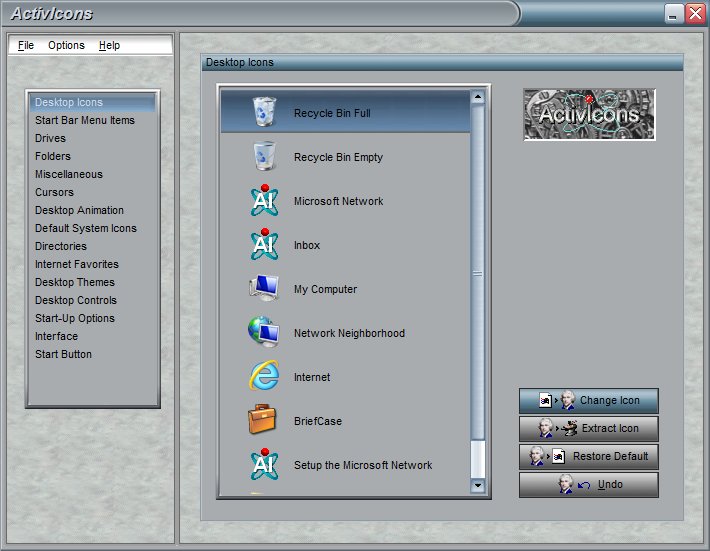This screenshot has height=551, width=710.
Task: Select the Recycle Bin Empty icon
Action: (x=264, y=157)
